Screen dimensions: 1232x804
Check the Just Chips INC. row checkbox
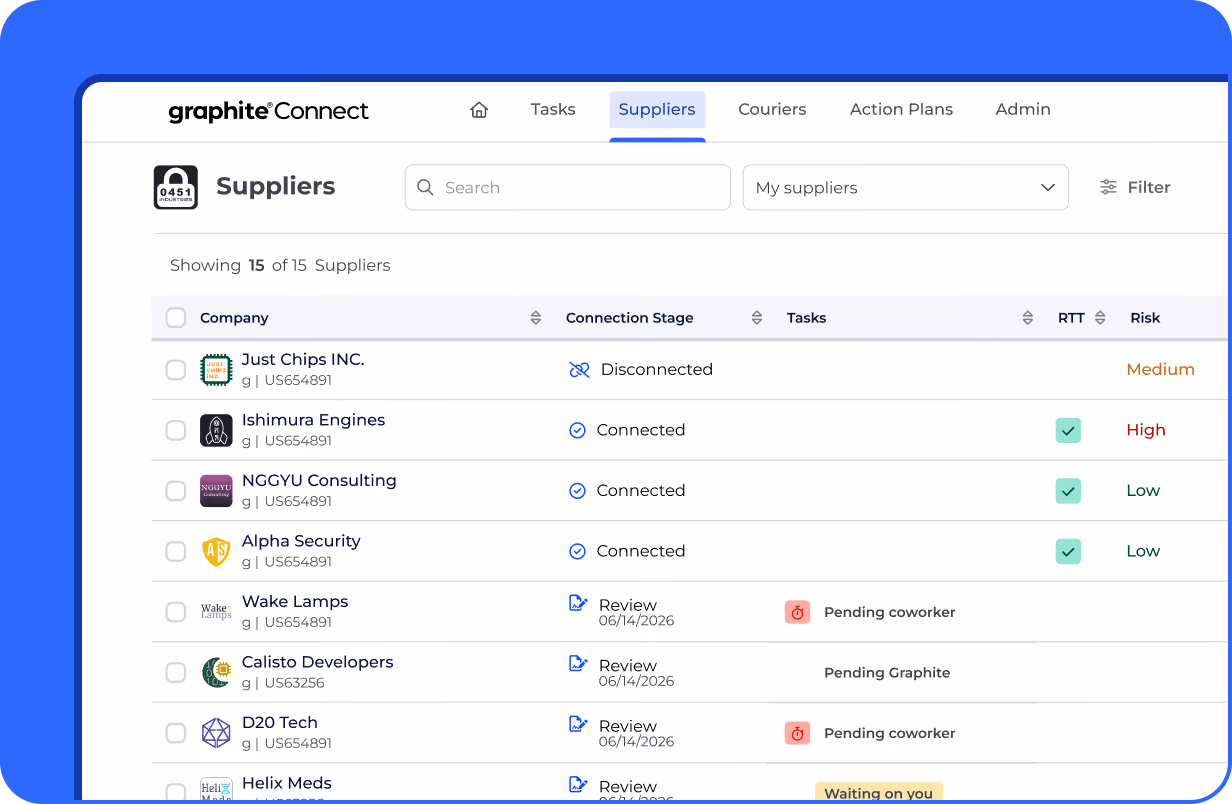pos(176,370)
